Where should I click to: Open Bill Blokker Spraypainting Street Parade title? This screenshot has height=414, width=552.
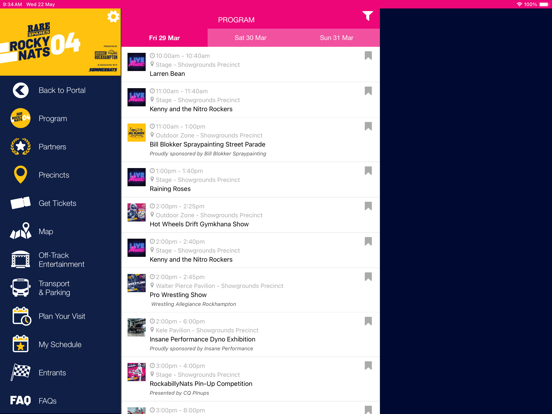(x=207, y=144)
